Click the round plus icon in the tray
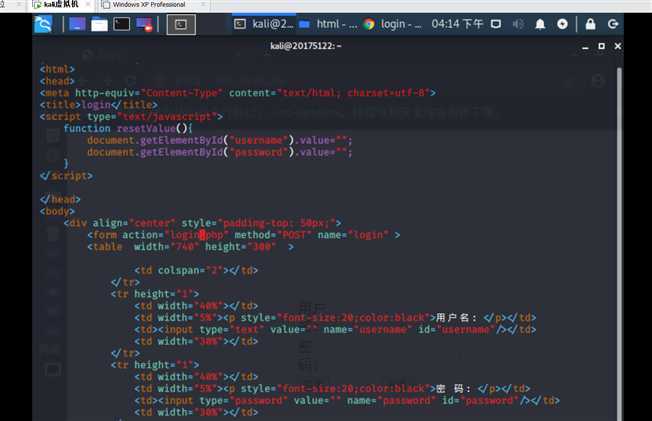 click(562, 24)
